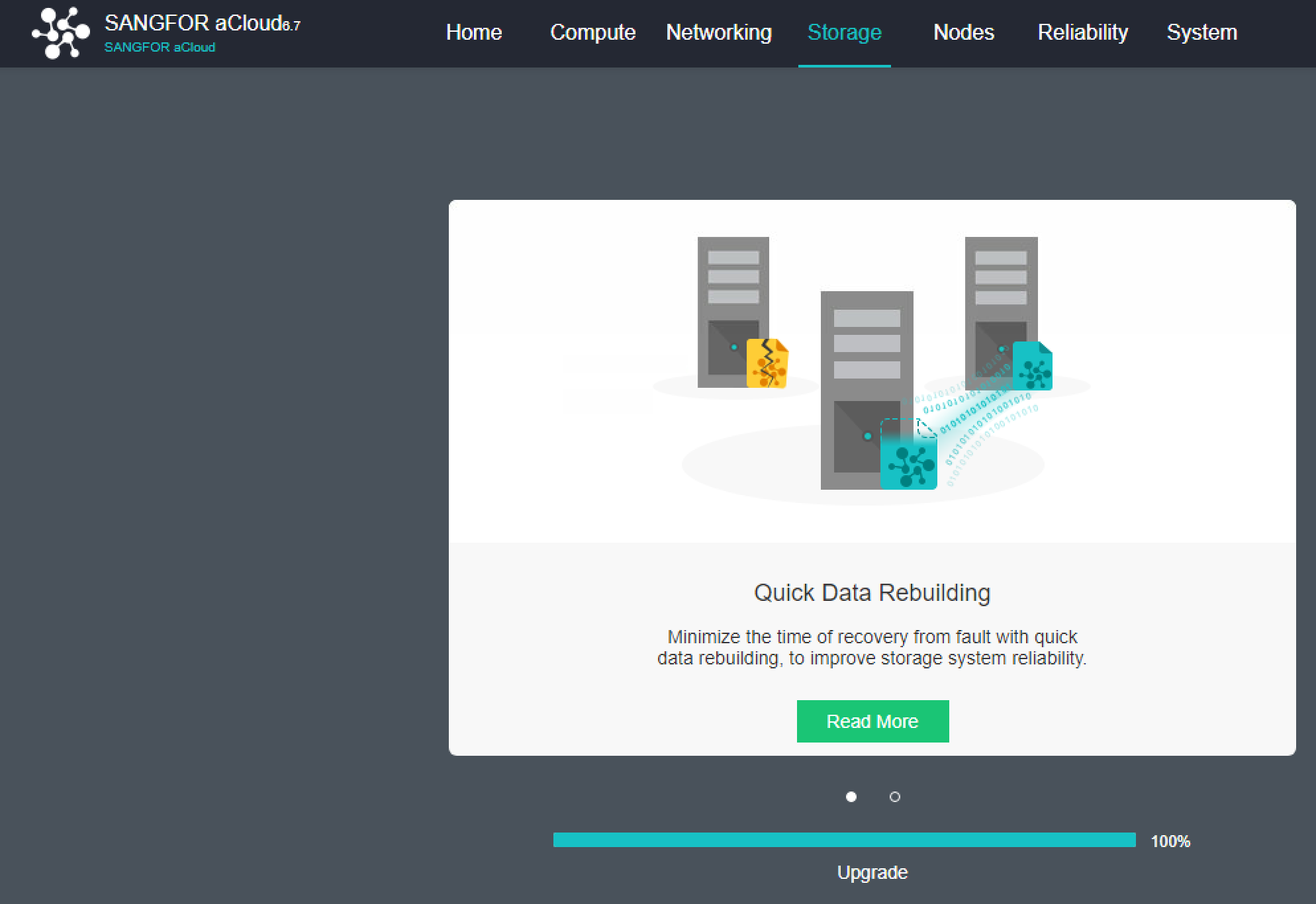Viewport: 1316px width, 904px height.
Task: Switch to the Compute tab
Action: 592,32
